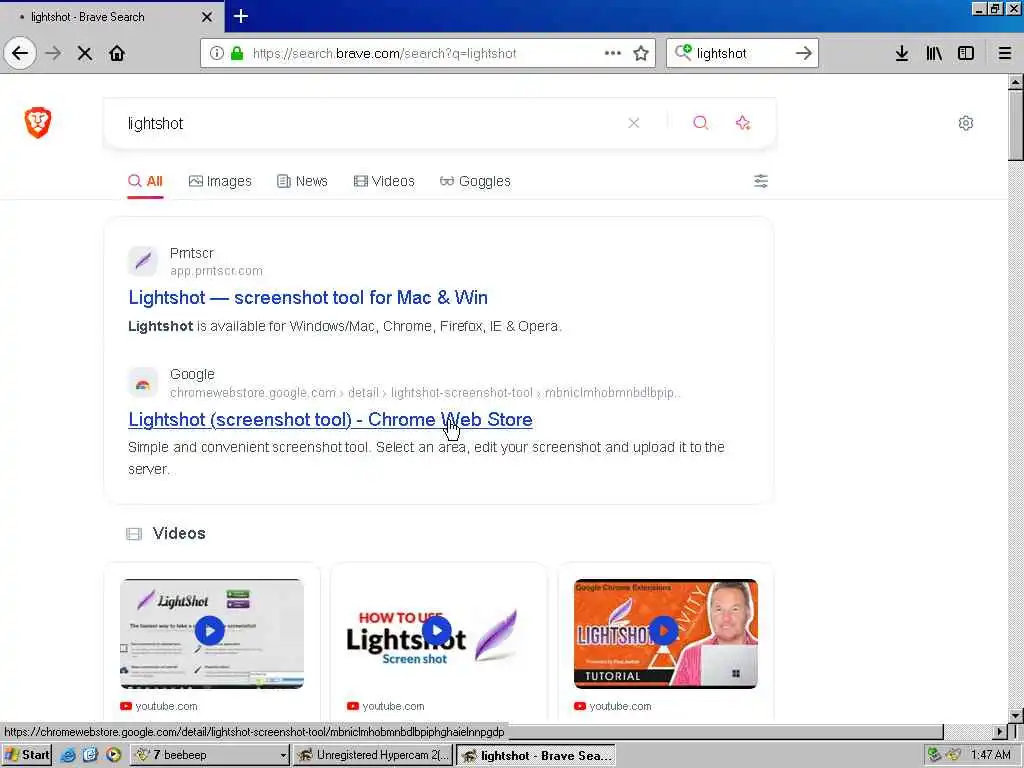Show site information icon in address bar
This screenshot has height=768, width=1024.
point(217,53)
